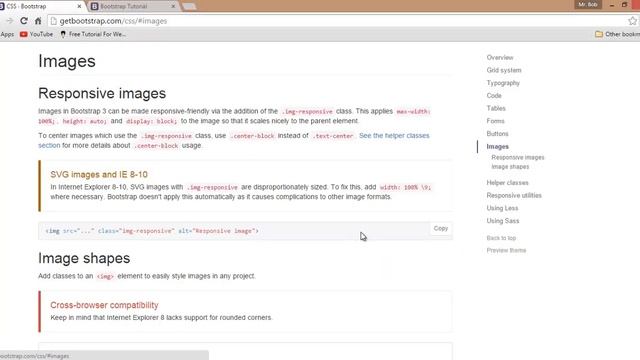Image resolution: width=640 pixels, height=360 pixels.
Task: Click the 'display: block;' inline code
Action: click(x=151, y=121)
